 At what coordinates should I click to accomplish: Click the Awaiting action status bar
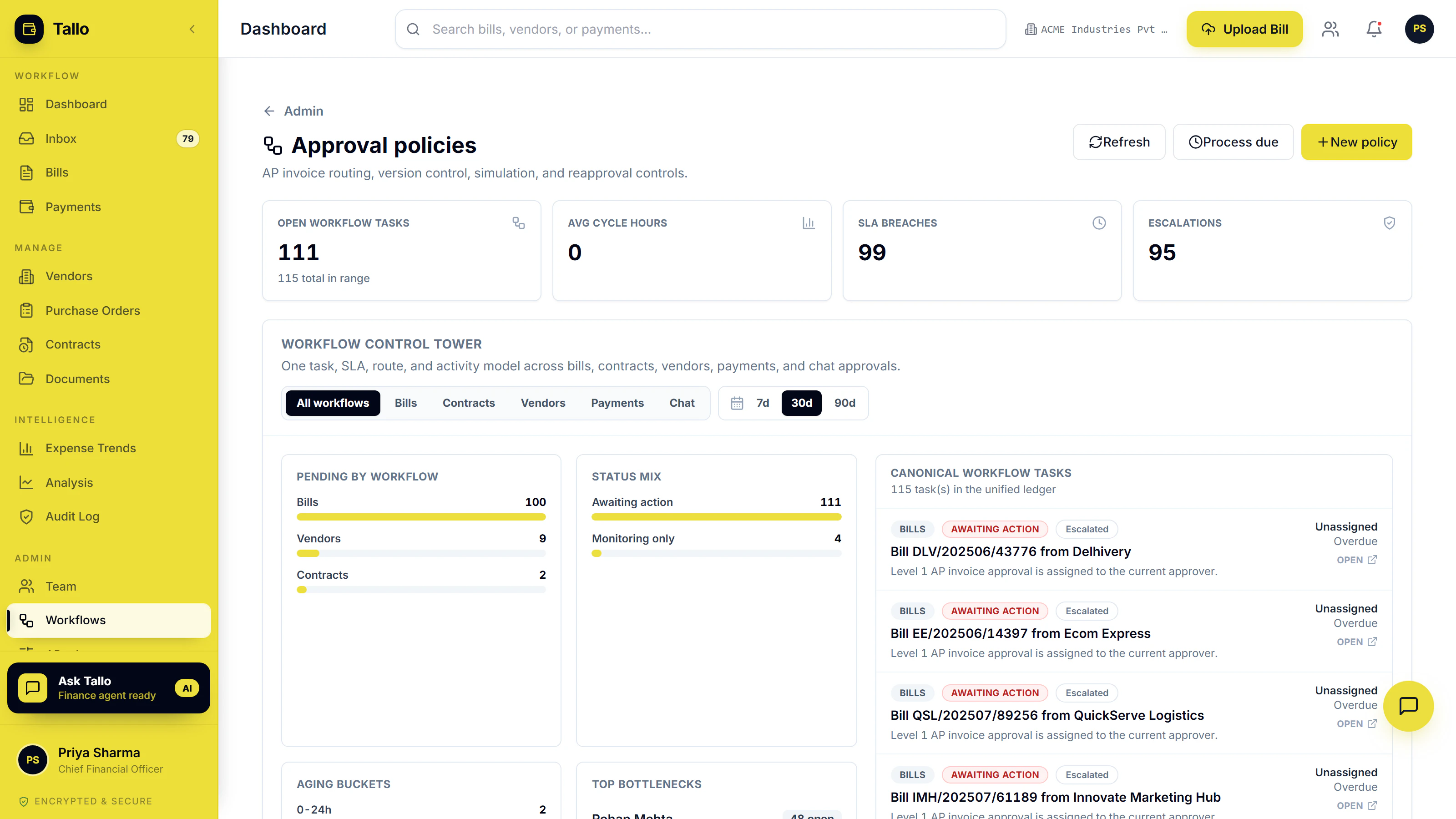pyautogui.click(x=717, y=516)
